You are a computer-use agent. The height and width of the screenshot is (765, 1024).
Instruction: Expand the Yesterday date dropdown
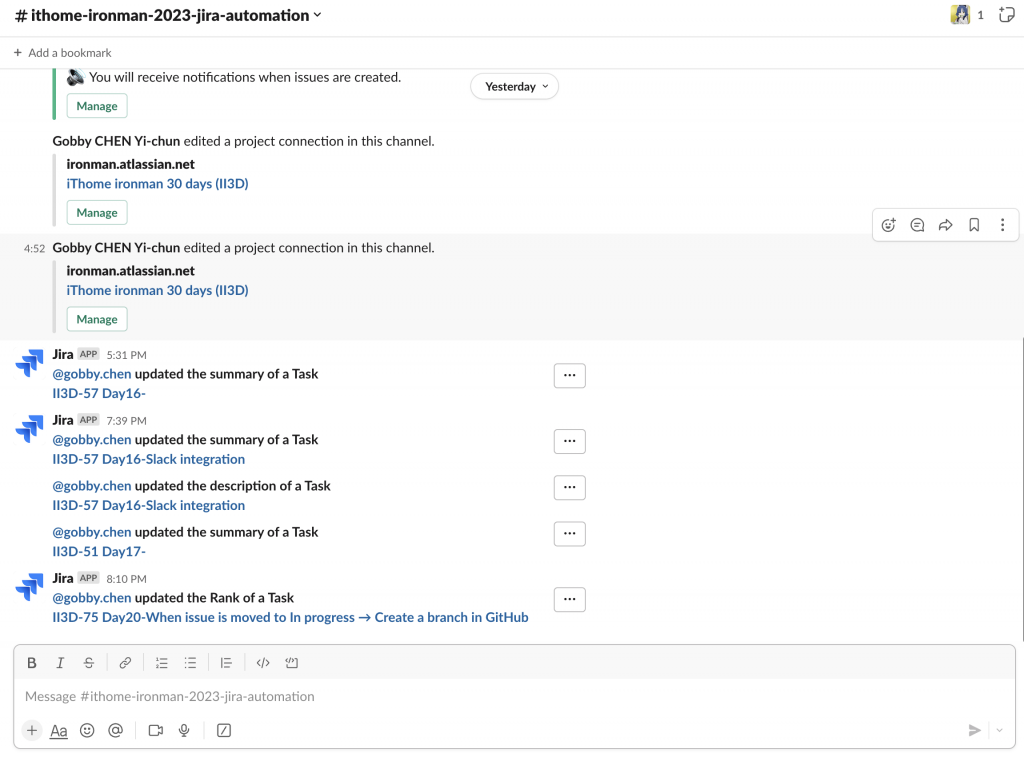point(515,87)
